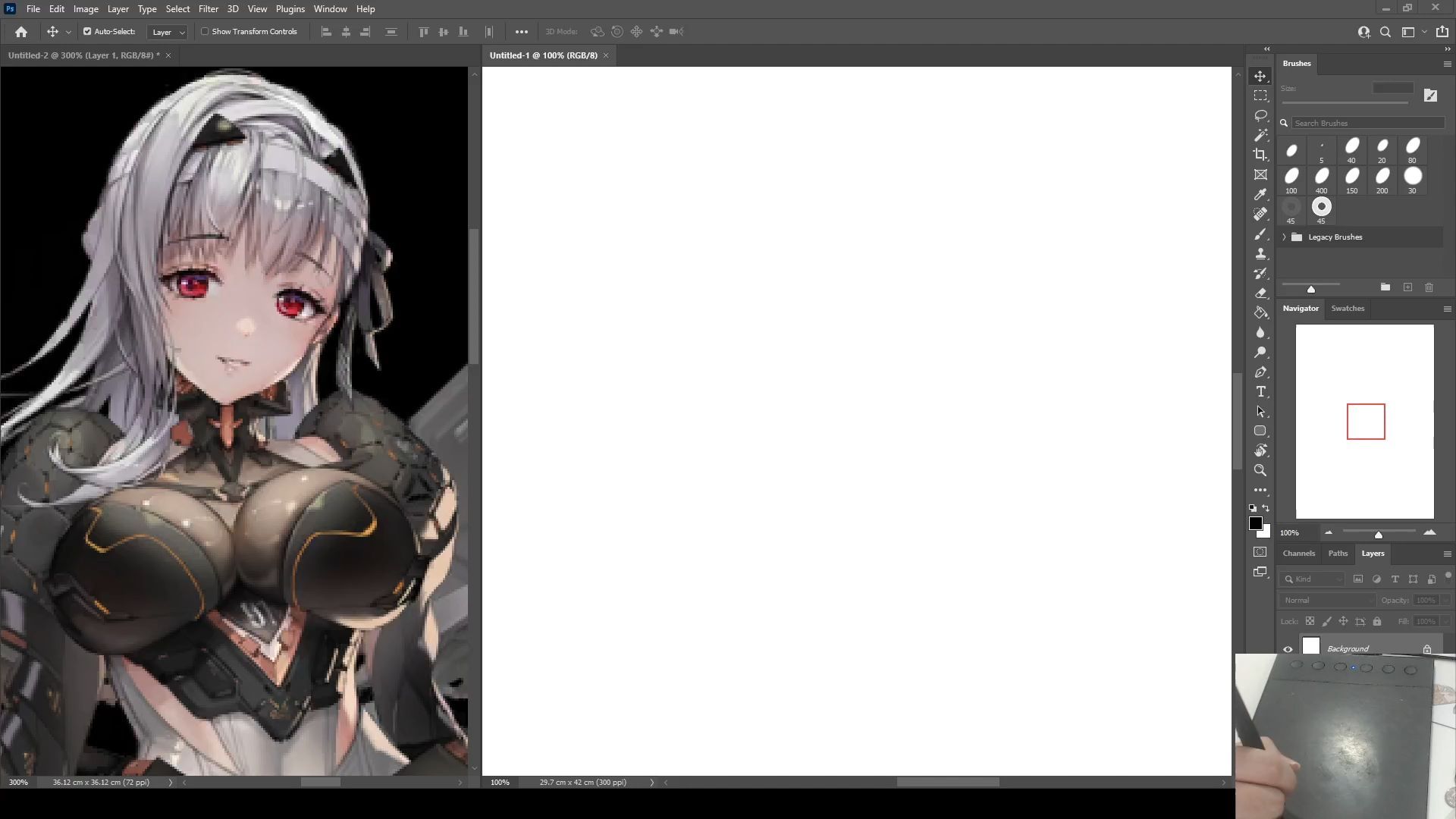Toggle the pixel layer filter

click(x=1358, y=579)
